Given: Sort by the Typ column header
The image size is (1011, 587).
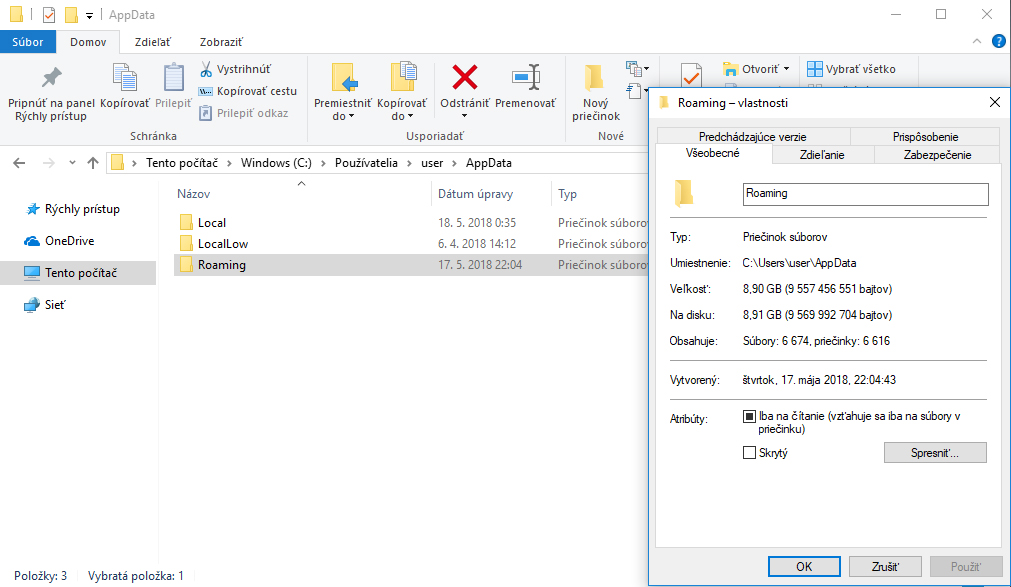Looking at the screenshot, I should [x=567, y=194].
